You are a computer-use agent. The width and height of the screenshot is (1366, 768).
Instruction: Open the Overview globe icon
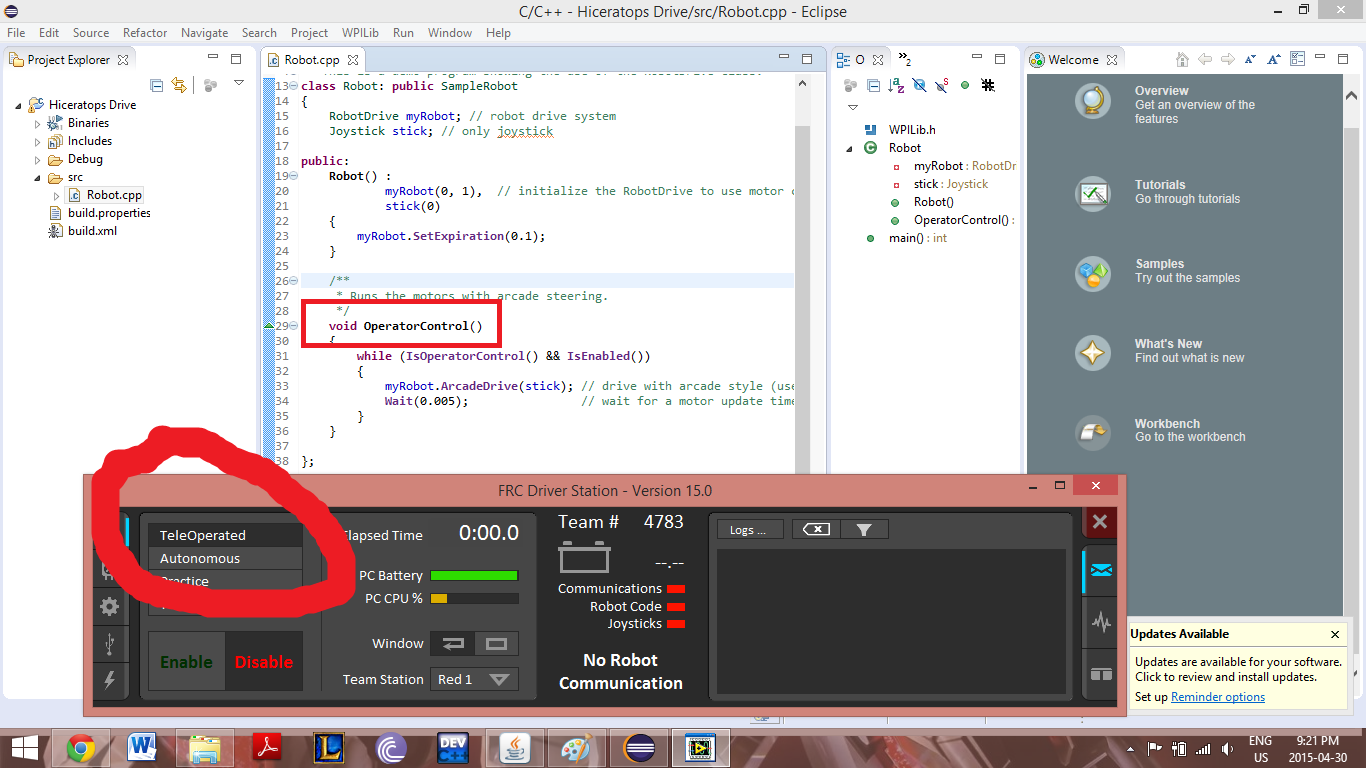[1093, 101]
